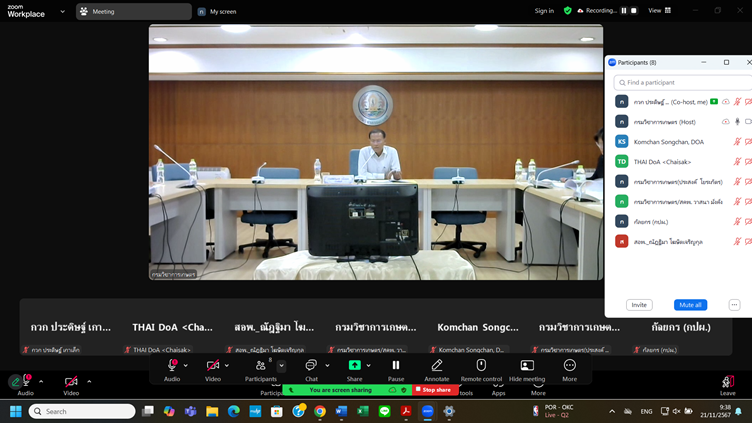Click Stop share button
This screenshot has height=423, width=752.
coord(434,390)
